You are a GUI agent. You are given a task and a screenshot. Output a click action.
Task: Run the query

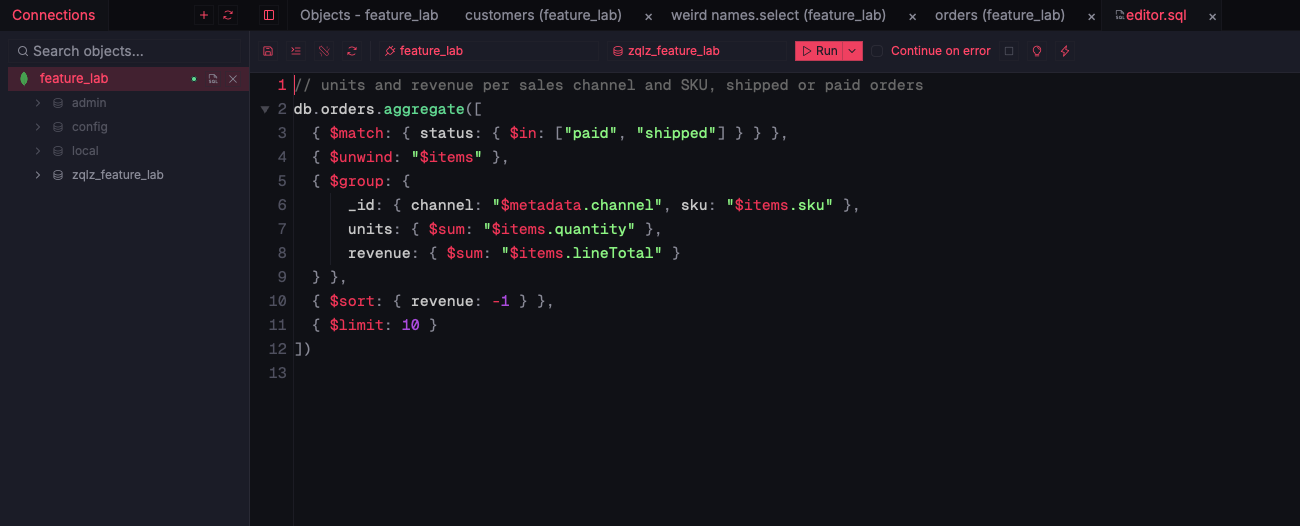click(820, 51)
